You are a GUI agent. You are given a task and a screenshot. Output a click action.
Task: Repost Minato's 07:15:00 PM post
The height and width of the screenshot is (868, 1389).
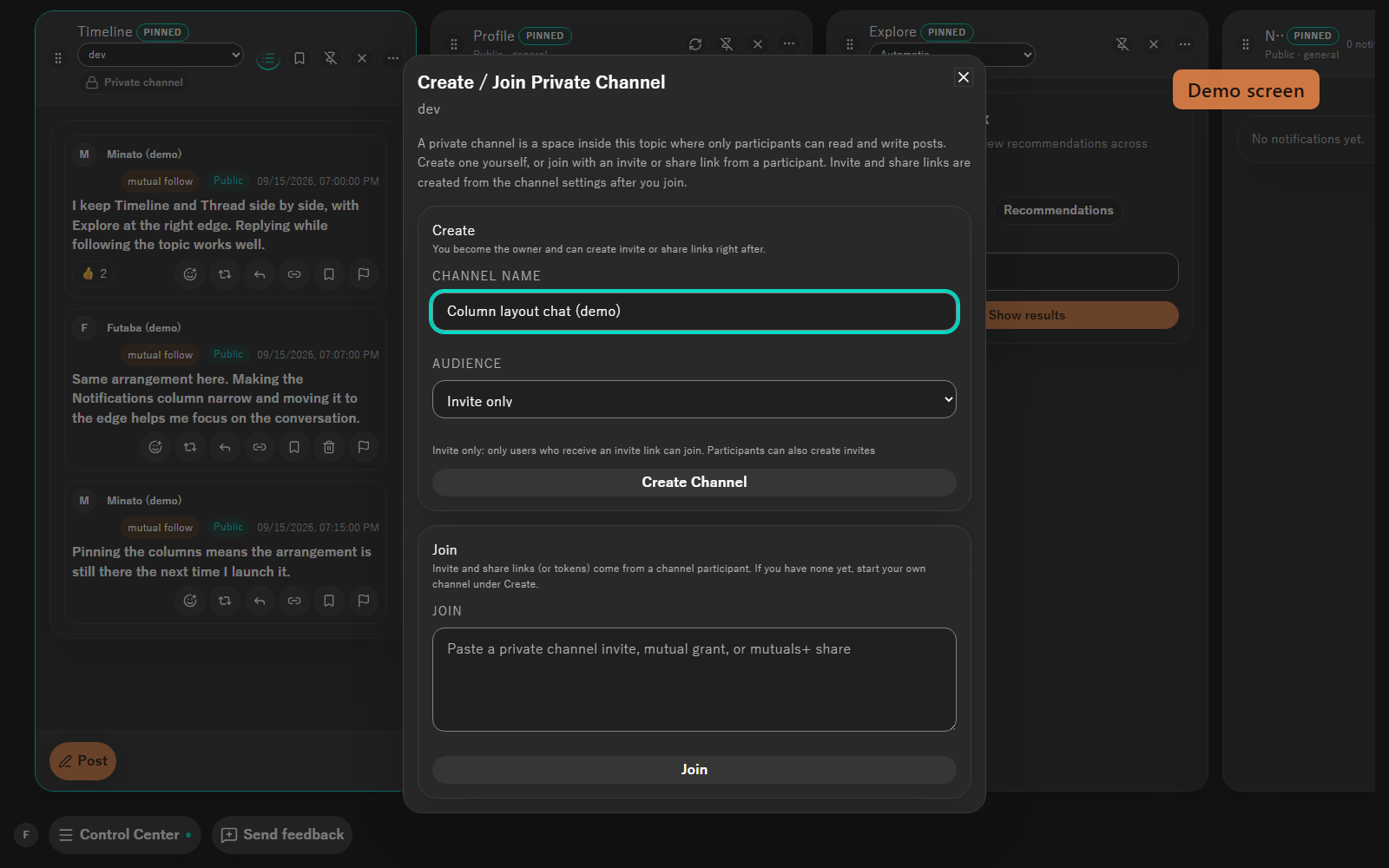click(x=225, y=601)
